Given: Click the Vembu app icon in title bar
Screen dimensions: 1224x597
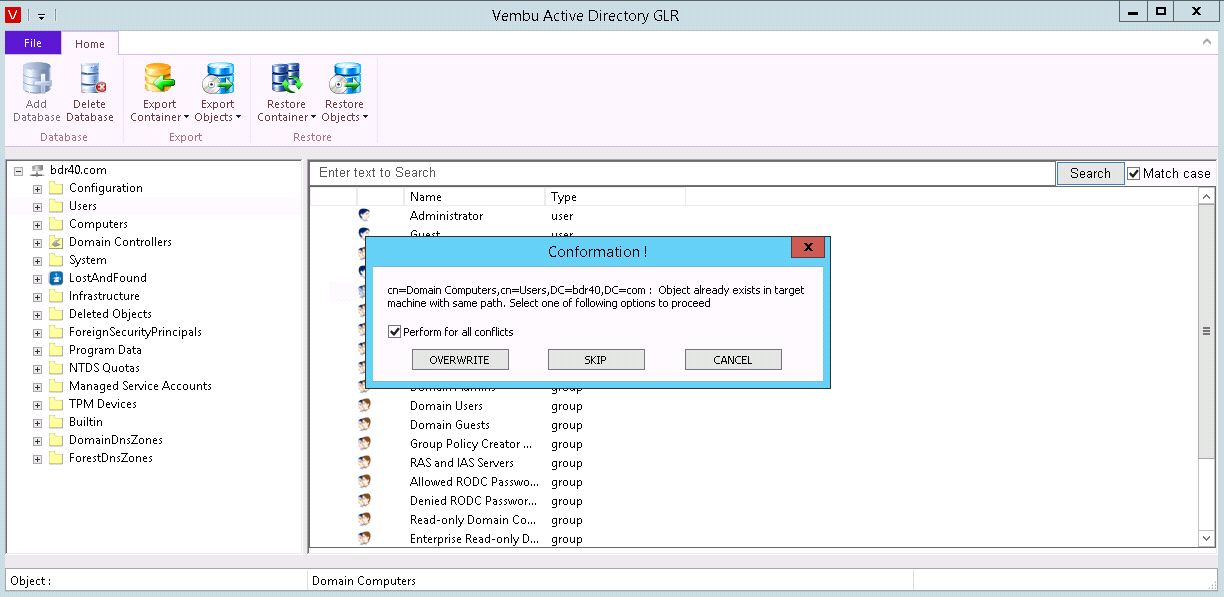Looking at the screenshot, I should tap(14, 15).
